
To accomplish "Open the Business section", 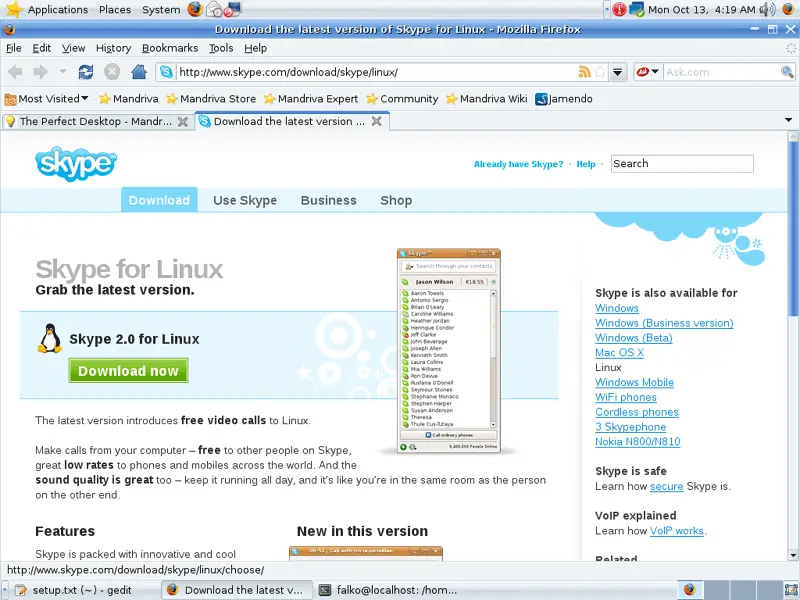I will pos(329,200).
